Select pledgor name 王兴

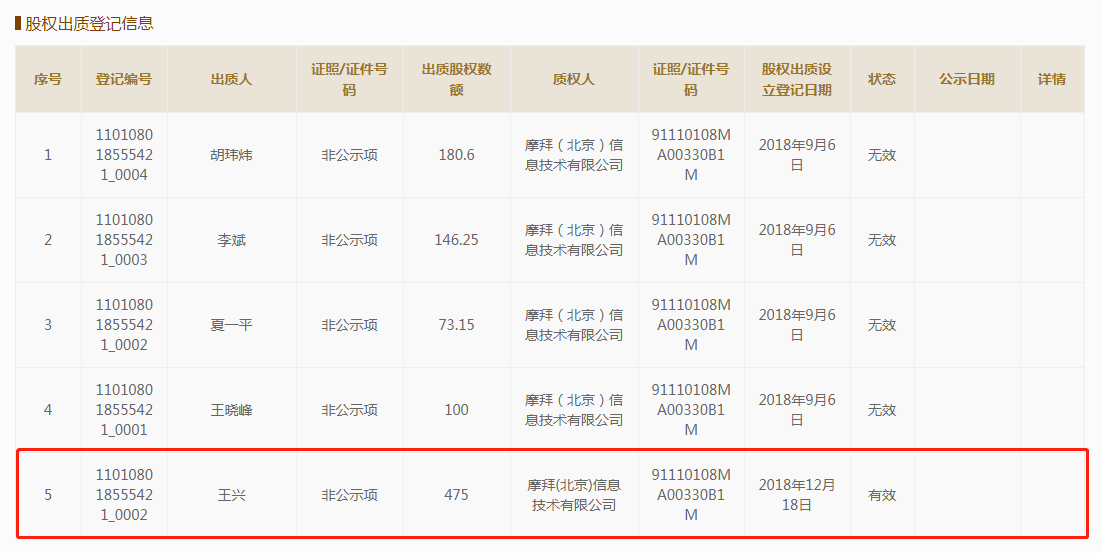[x=231, y=495]
